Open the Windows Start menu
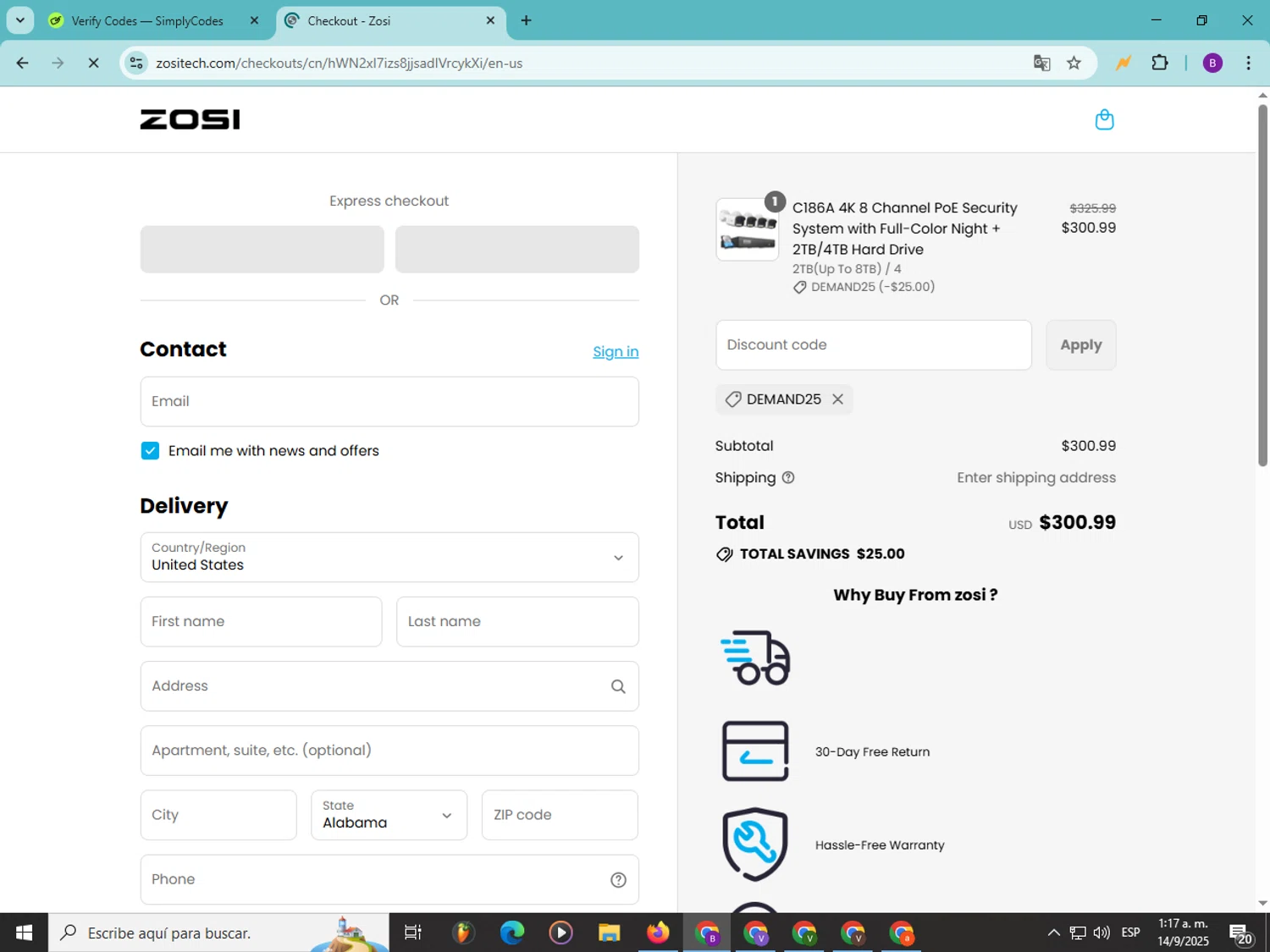1270x952 pixels. click(x=24, y=933)
